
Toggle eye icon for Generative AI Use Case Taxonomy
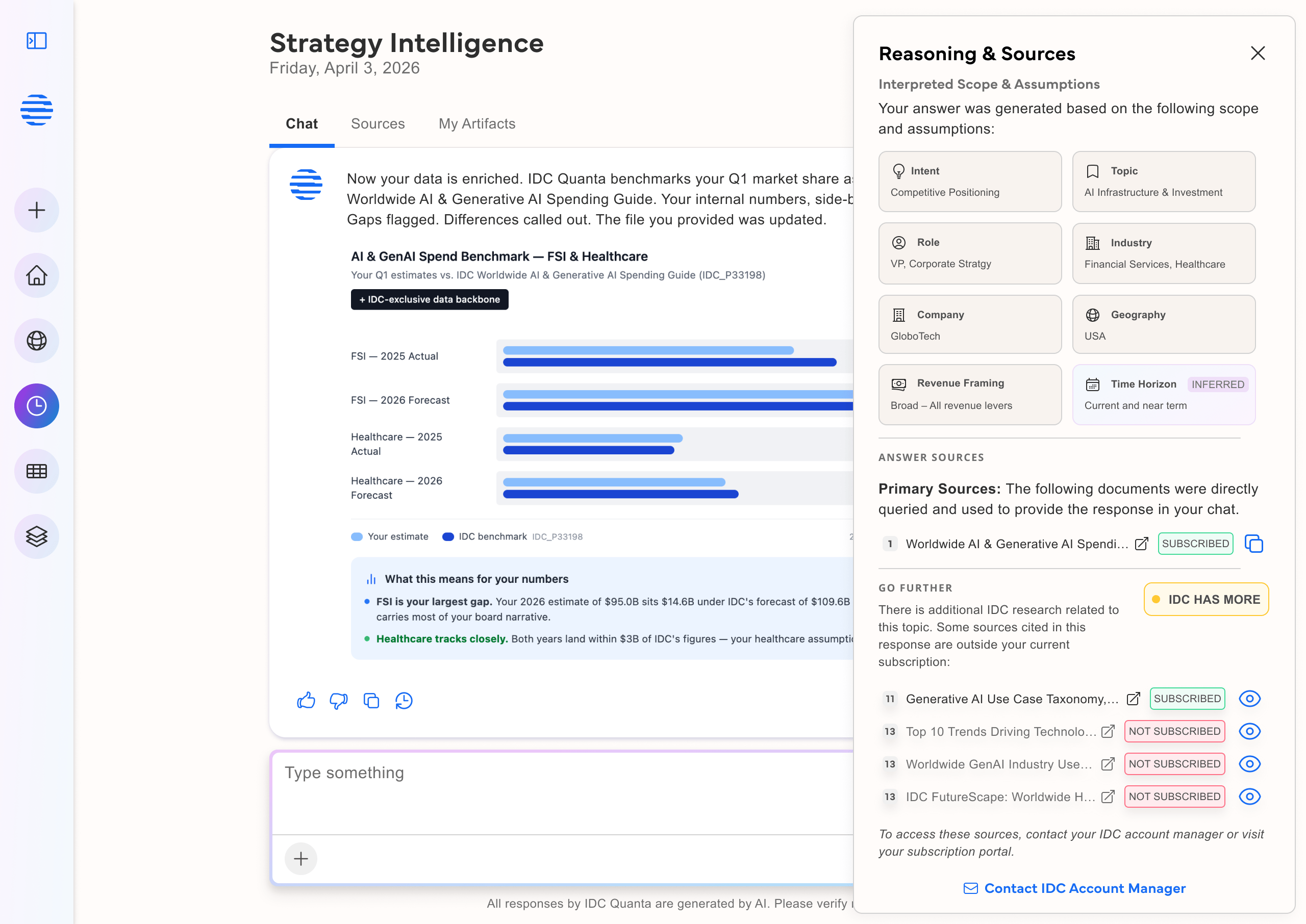click(1250, 699)
